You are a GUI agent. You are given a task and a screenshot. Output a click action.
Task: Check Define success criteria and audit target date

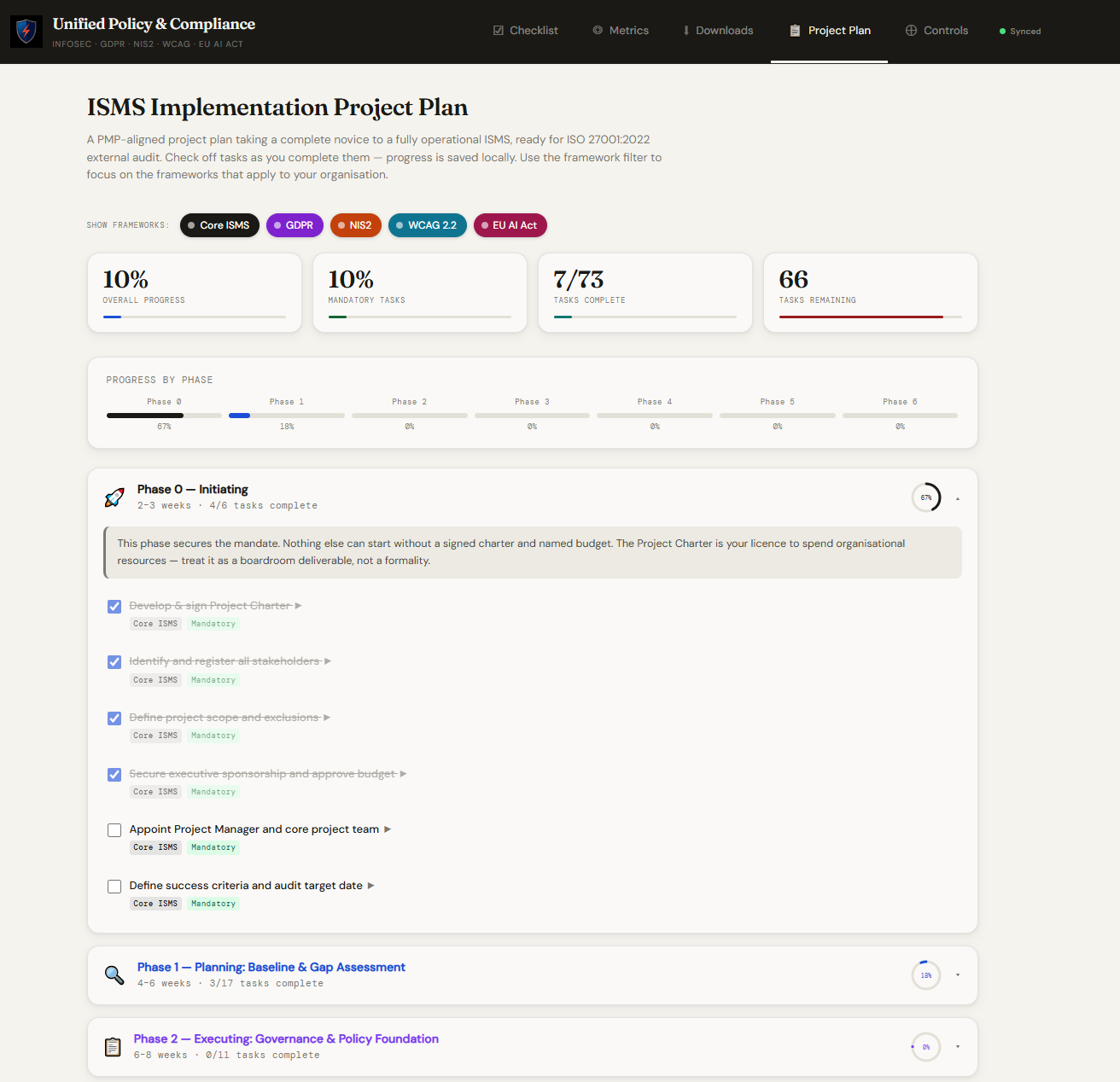[114, 887]
